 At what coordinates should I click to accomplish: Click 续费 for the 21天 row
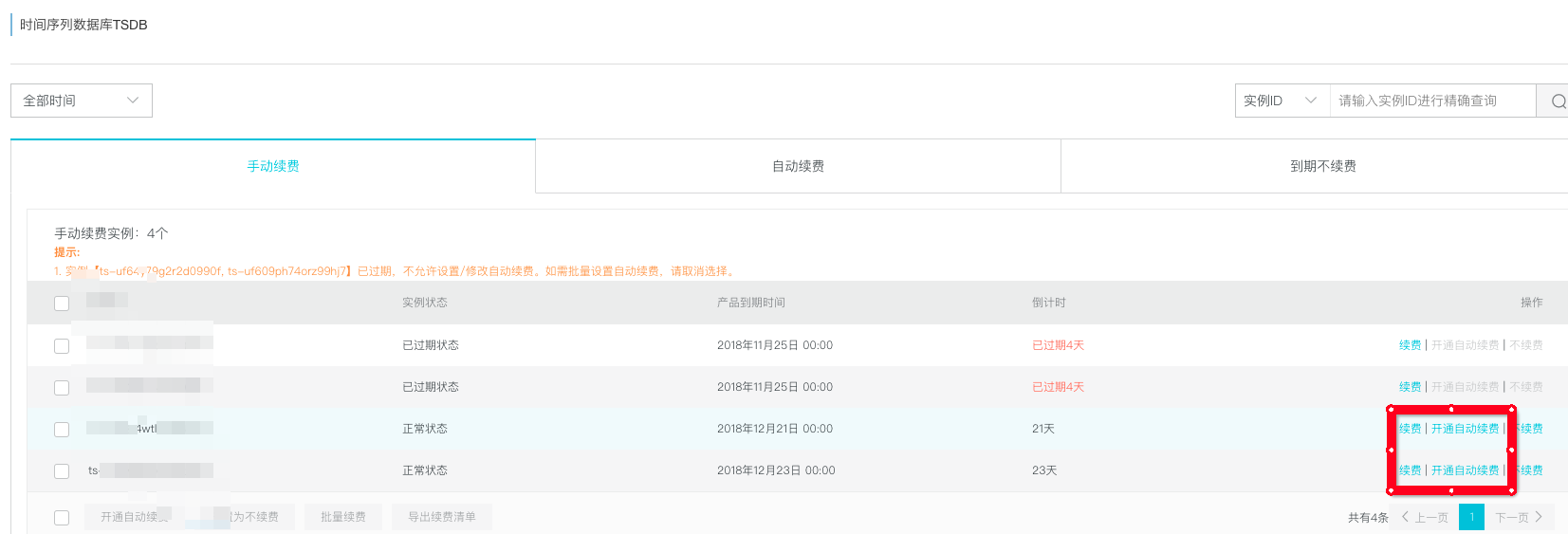point(1410,429)
